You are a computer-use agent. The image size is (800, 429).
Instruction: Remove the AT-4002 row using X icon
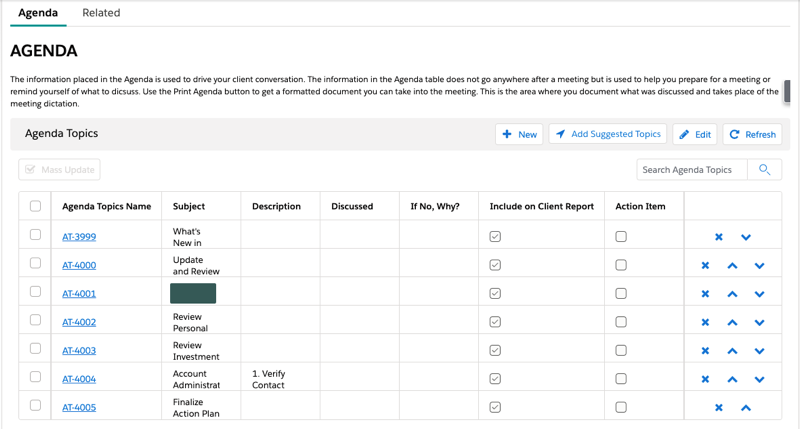pos(705,323)
